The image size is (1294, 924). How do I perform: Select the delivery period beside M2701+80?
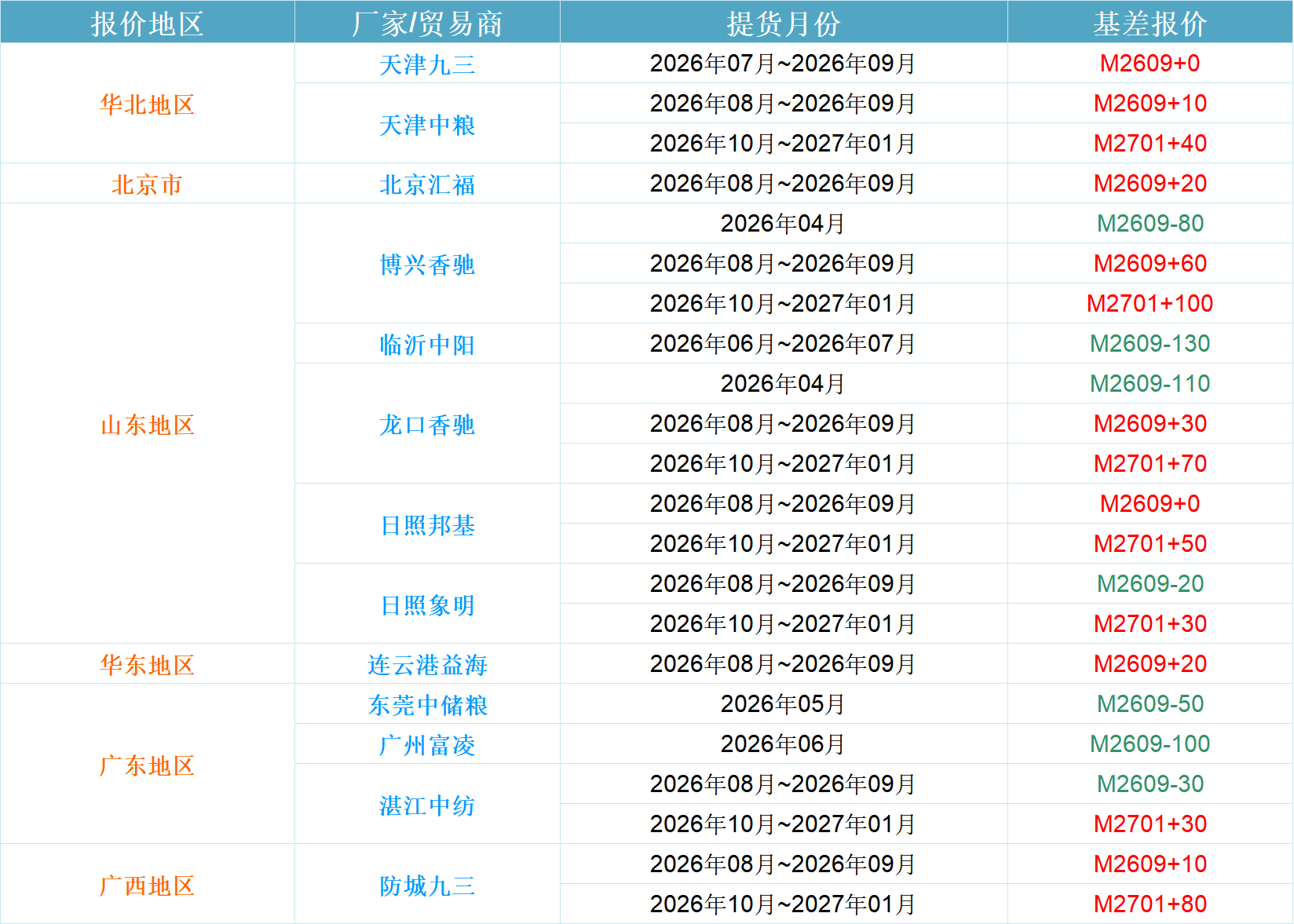(783, 904)
